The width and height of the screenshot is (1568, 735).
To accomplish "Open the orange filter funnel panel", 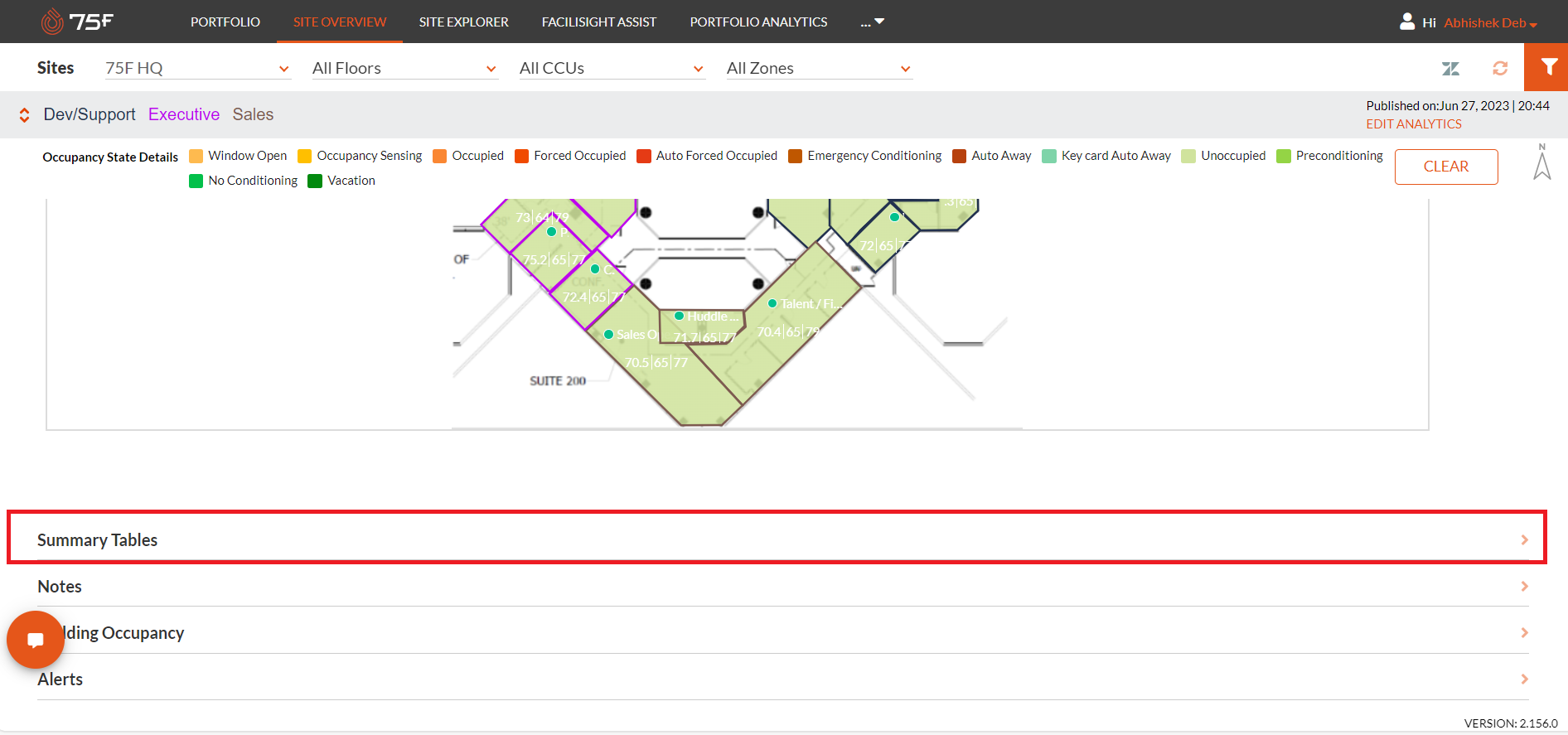I will 1546,67.
